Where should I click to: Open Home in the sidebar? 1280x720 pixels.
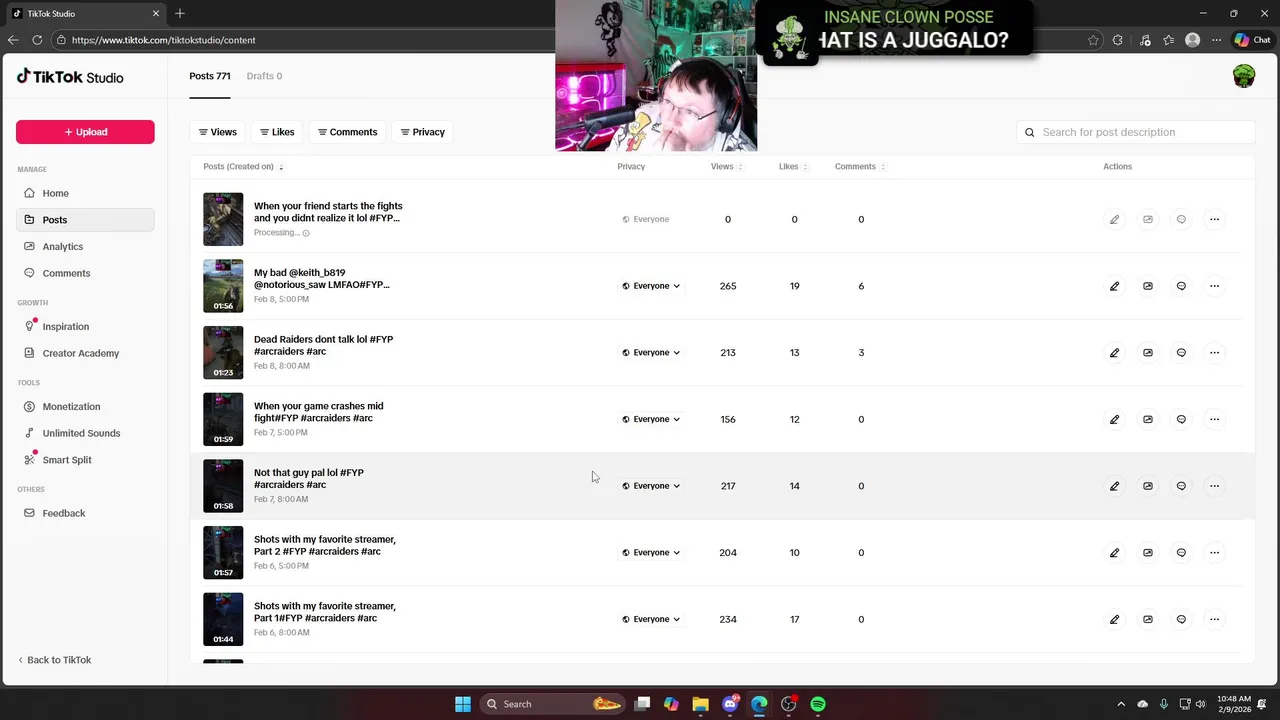click(x=85, y=193)
